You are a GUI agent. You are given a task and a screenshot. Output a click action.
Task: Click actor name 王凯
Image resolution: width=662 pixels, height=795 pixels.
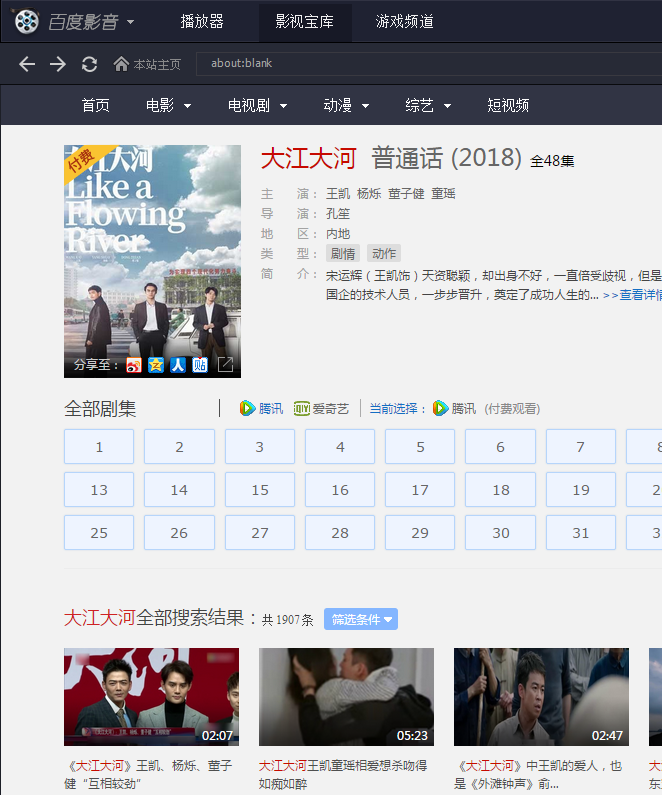point(338,194)
